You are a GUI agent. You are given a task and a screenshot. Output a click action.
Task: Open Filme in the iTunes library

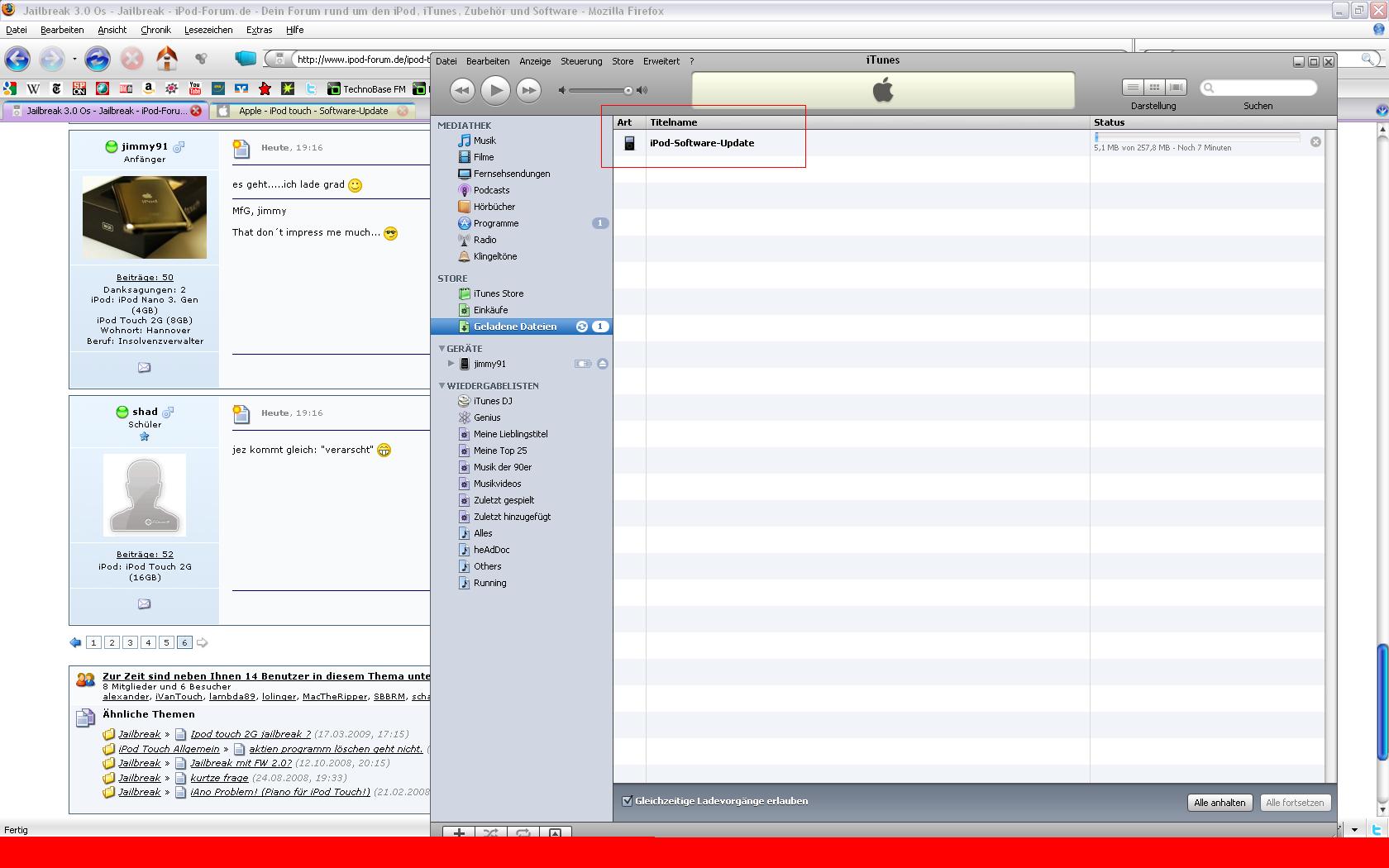point(484,157)
